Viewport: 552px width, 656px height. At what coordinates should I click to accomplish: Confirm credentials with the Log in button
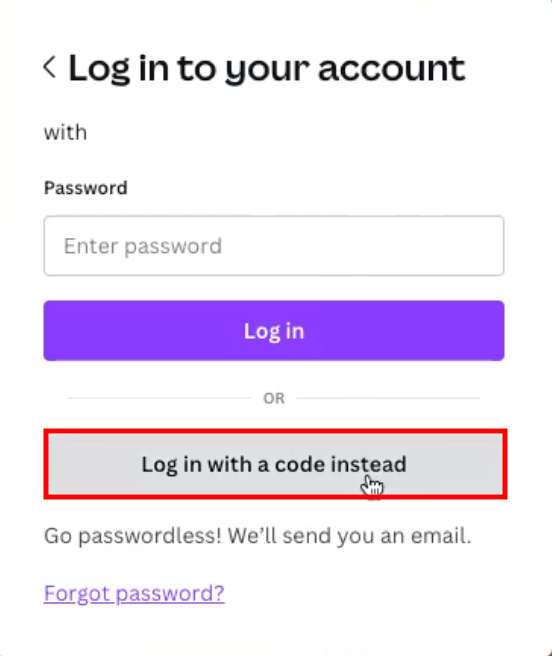pos(274,331)
